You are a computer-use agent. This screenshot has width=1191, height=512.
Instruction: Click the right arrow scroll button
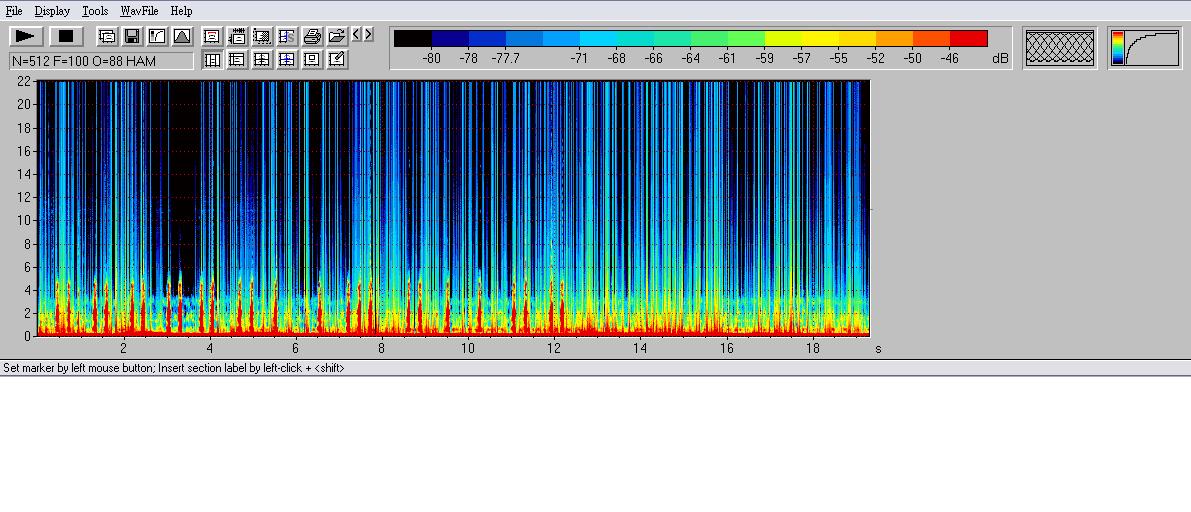368,35
